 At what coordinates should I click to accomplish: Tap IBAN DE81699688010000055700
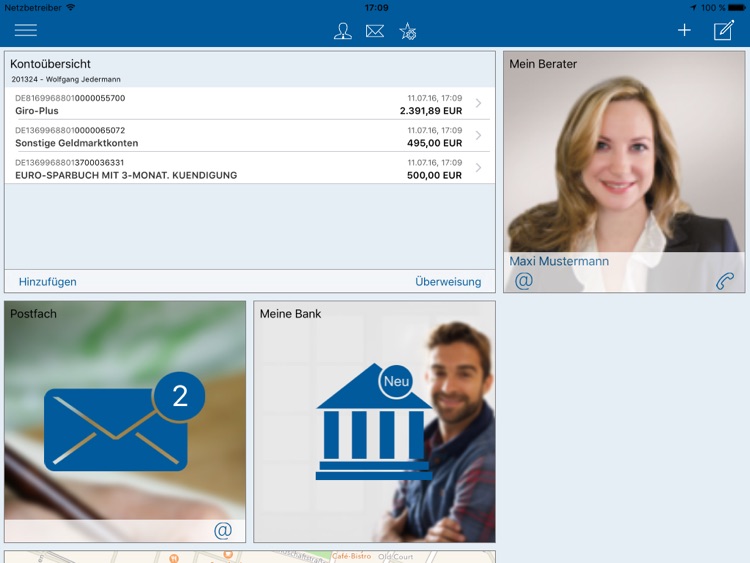click(70, 98)
